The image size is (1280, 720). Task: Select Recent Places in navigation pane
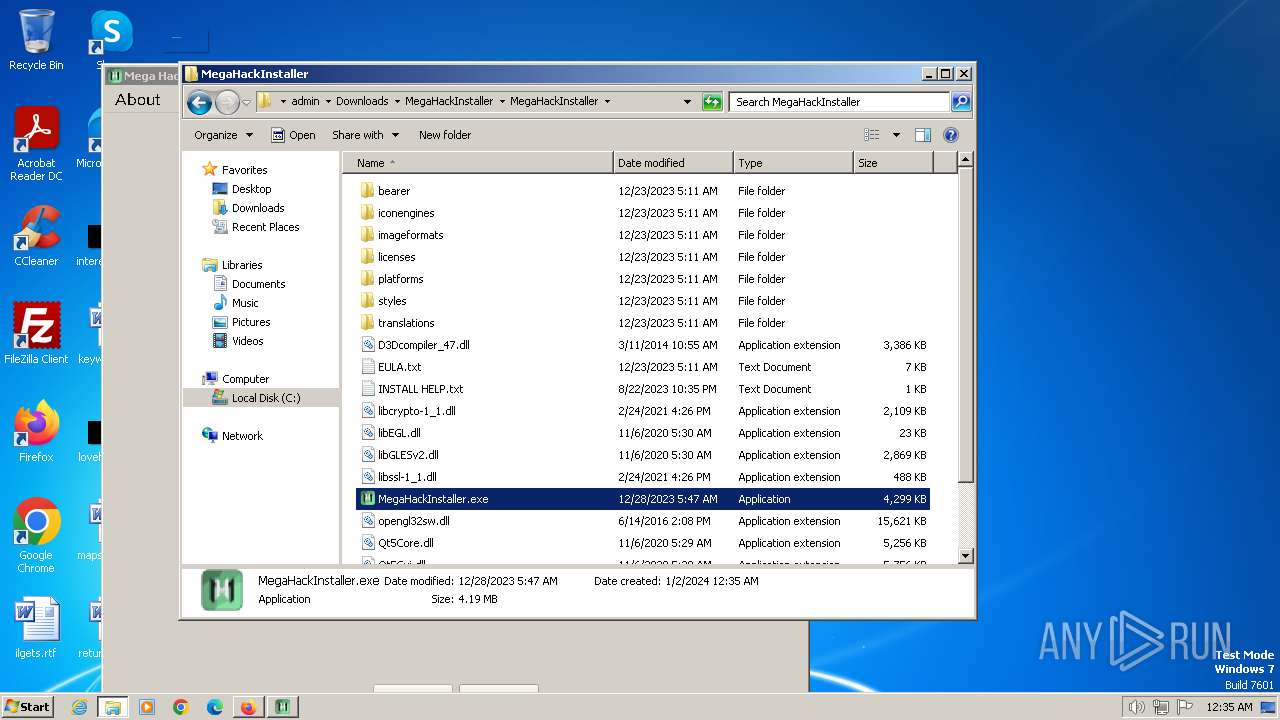pos(265,227)
